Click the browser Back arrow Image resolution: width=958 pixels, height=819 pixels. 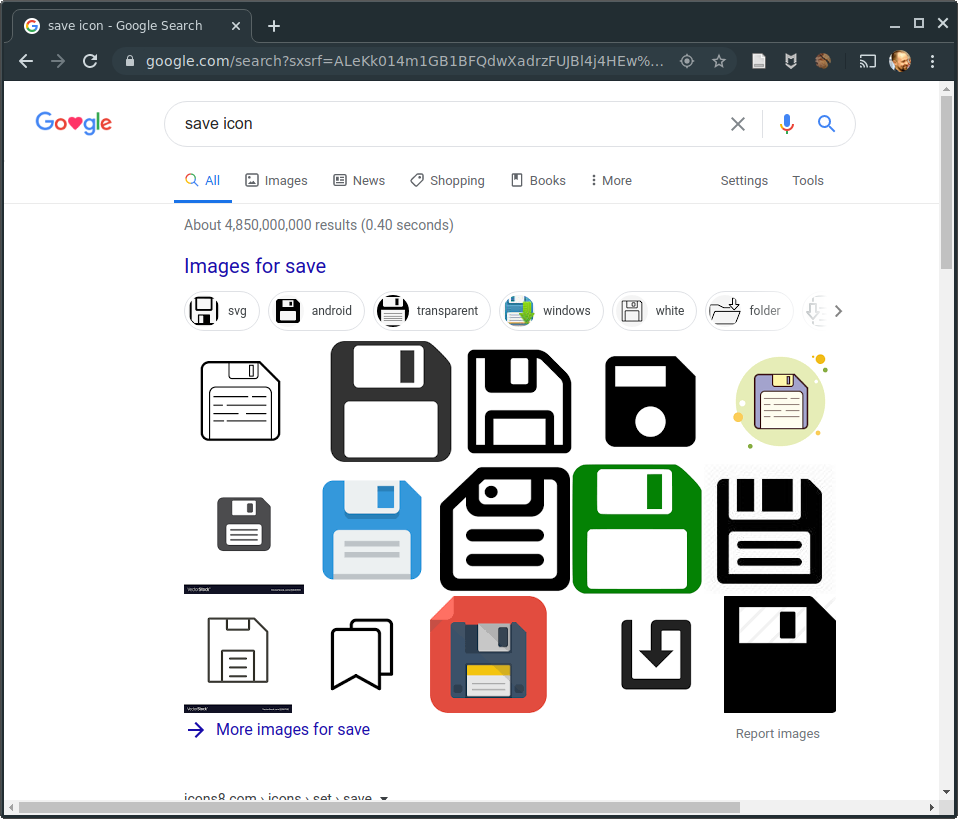[x=26, y=61]
